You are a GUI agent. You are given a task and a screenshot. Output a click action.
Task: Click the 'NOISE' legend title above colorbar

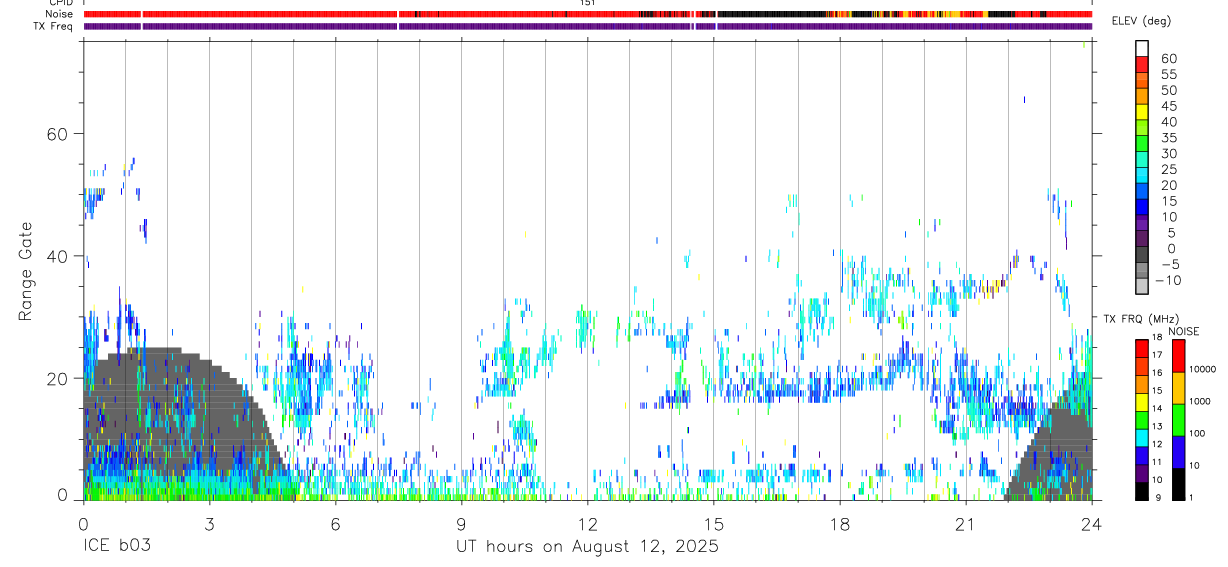1185,331
